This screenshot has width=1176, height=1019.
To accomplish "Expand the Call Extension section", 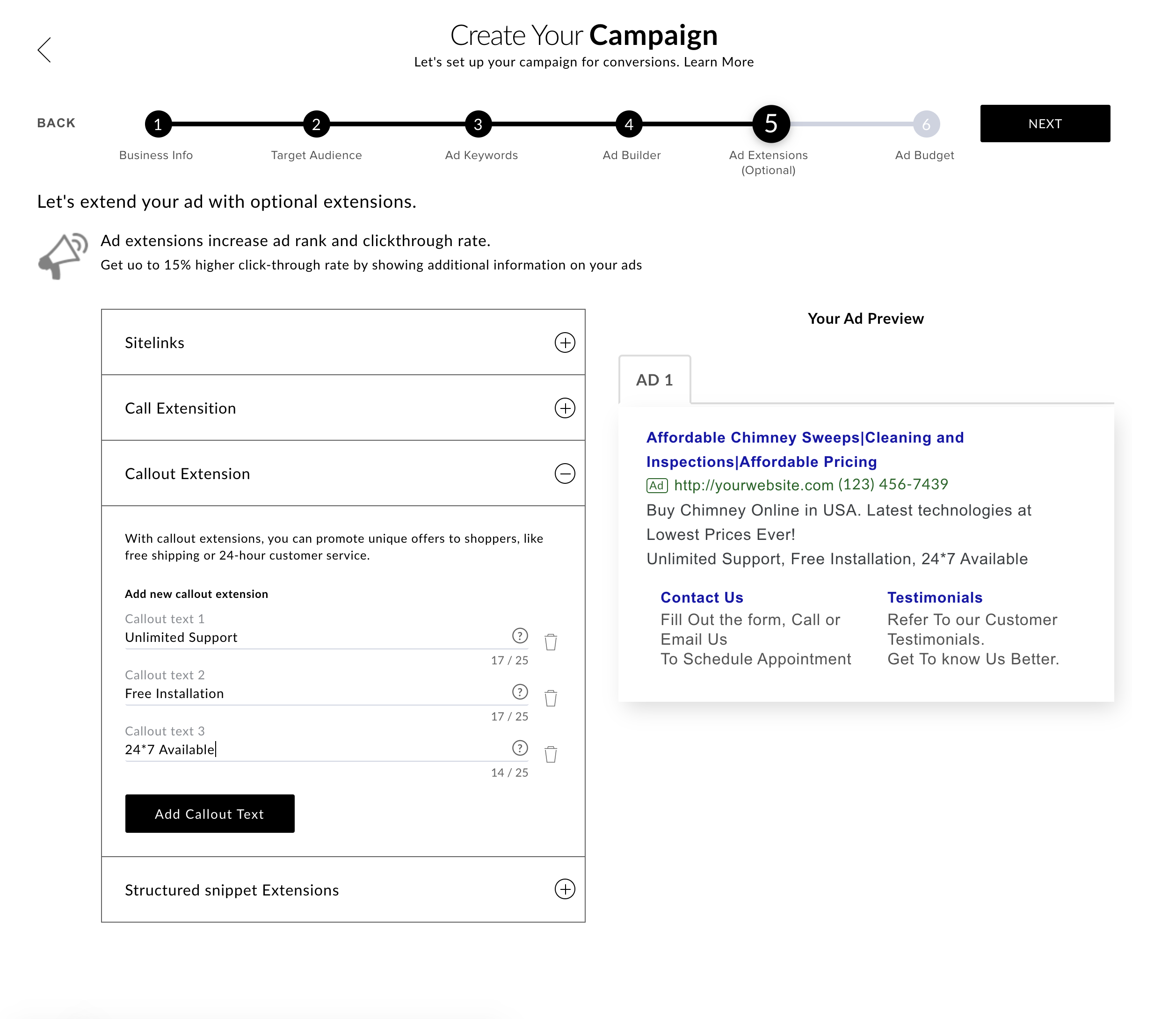I will coord(565,408).
